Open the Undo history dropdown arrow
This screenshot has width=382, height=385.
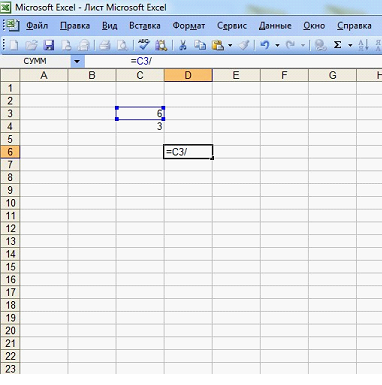pyautogui.click(x=277, y=45)
